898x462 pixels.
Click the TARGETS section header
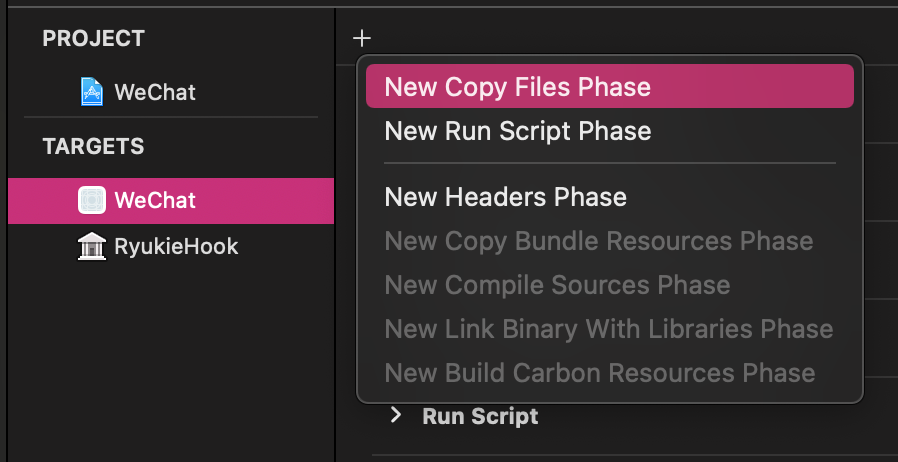pyautogui.click(x=93, y=147)
